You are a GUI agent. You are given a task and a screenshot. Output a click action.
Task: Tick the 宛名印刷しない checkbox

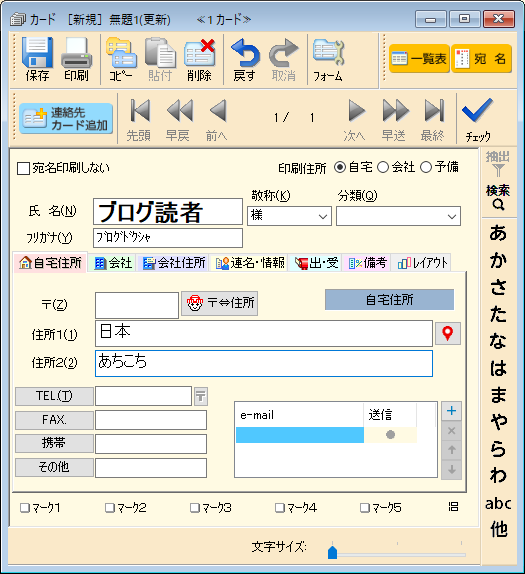point(23,169)
